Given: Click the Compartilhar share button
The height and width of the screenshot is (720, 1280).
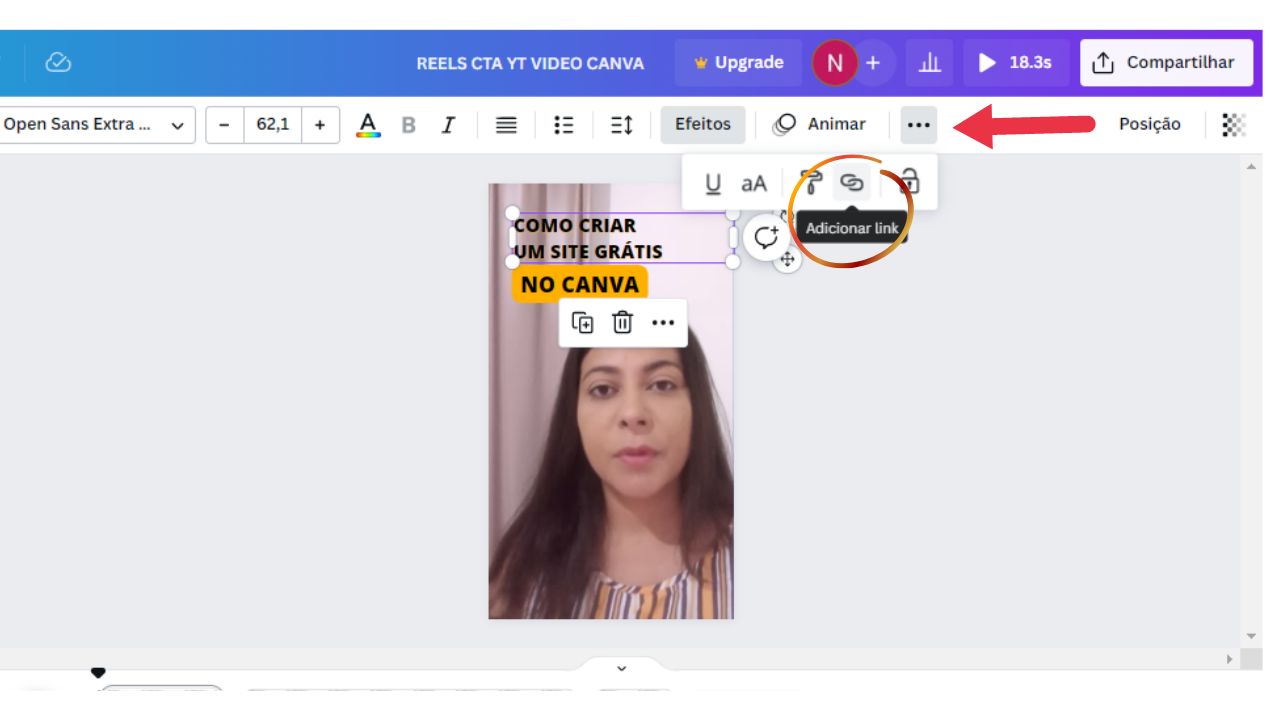Looking at the screenshot, I should coord(1166,63).
